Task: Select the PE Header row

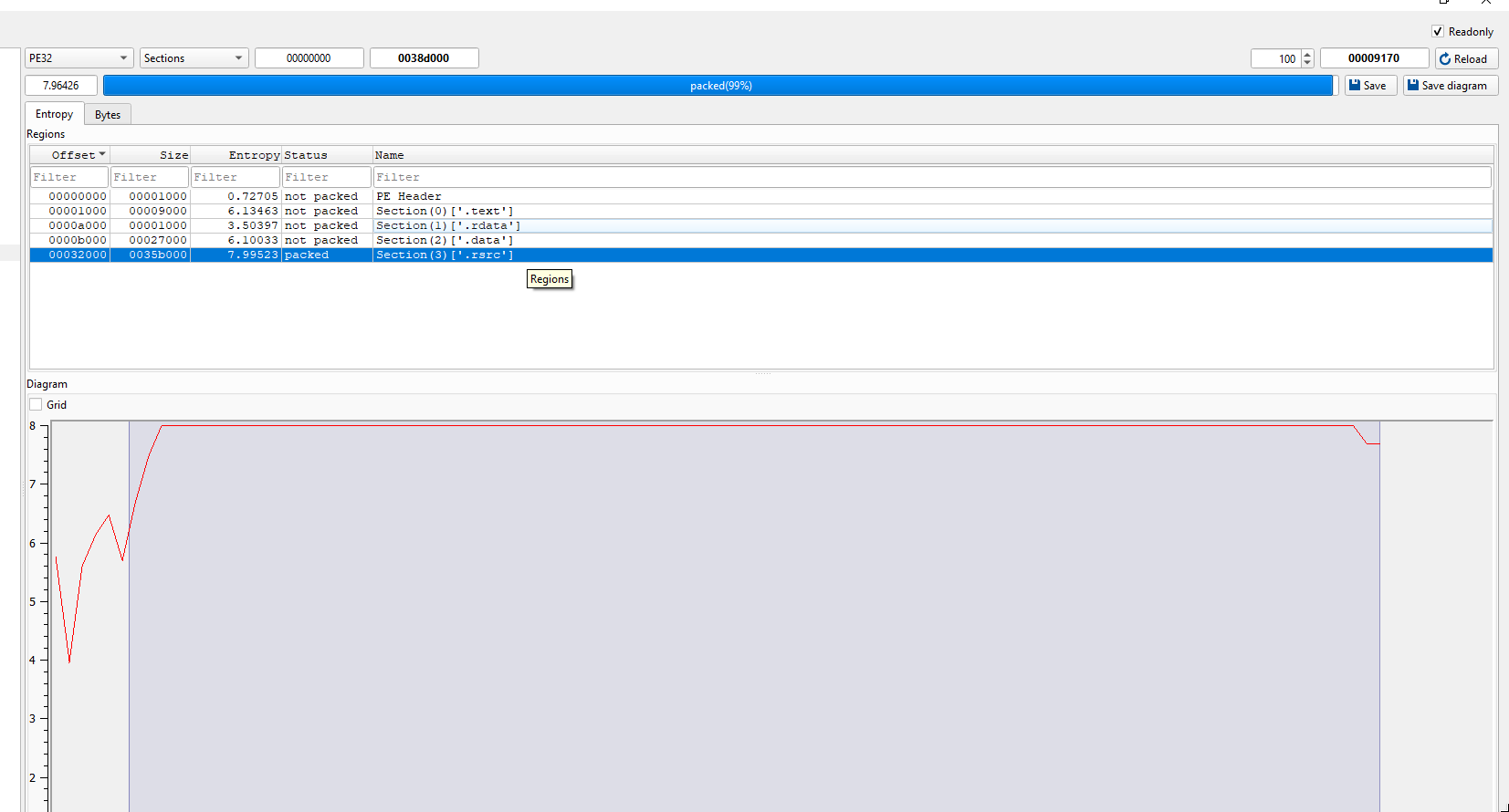Action: tap(761, 196)
